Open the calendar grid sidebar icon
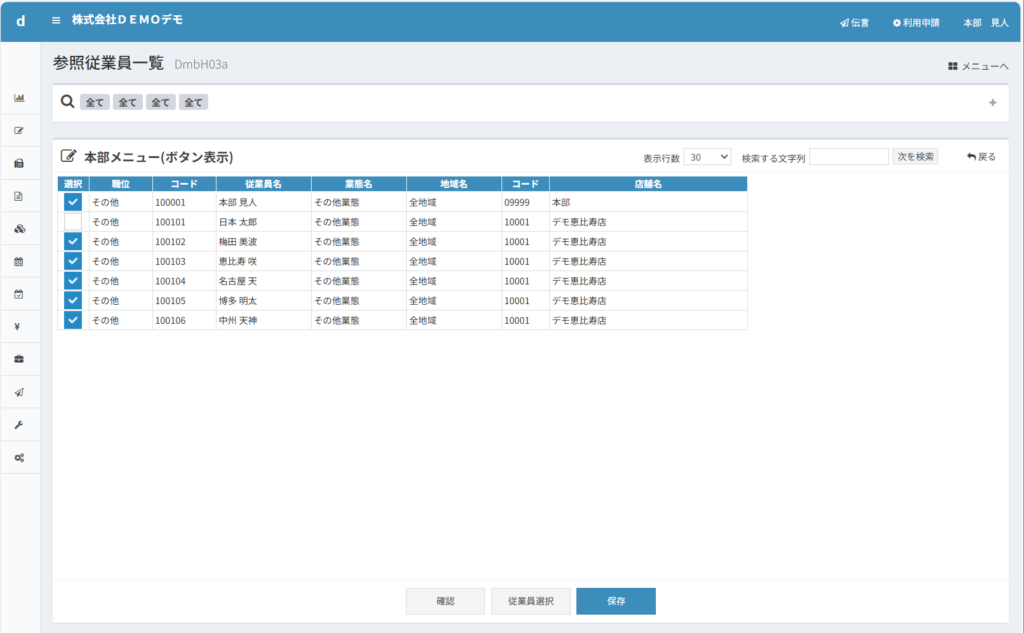This screenshot has height=633, width=1024. [19, 261]
